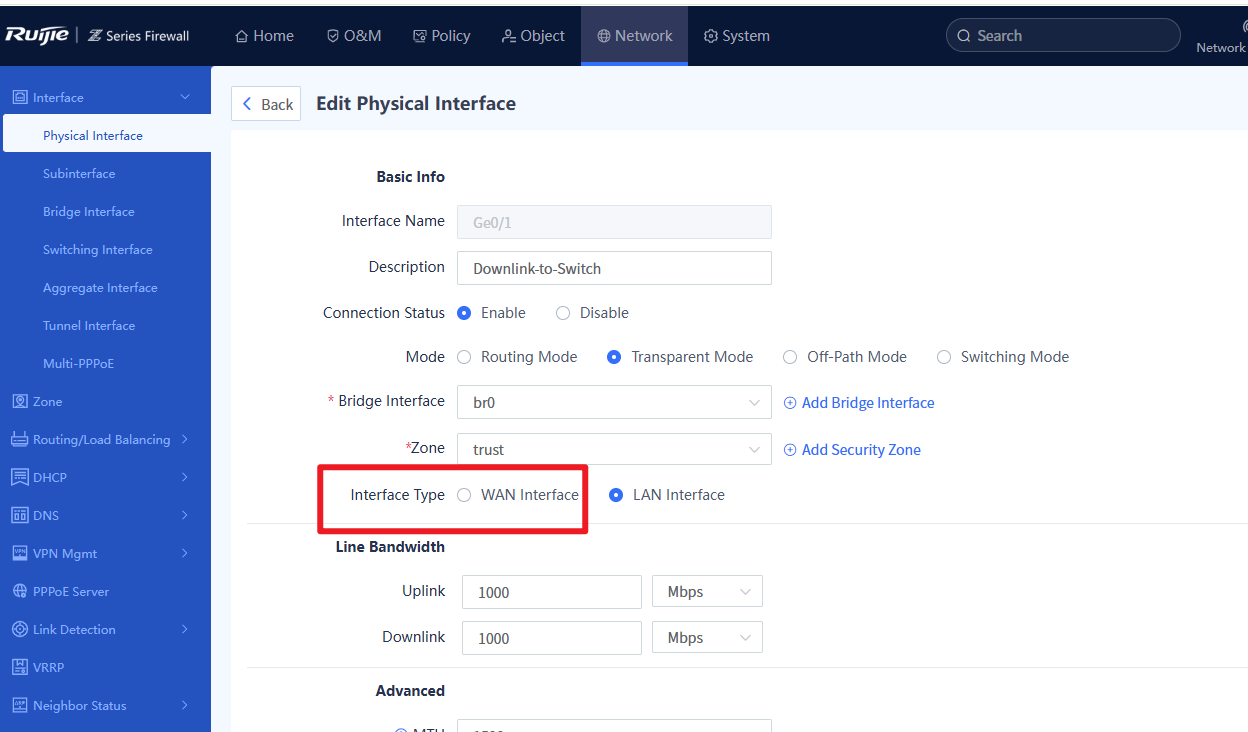
Task: Open the Uplink Mbps unit dropdown
Action: tap(706, 592)
